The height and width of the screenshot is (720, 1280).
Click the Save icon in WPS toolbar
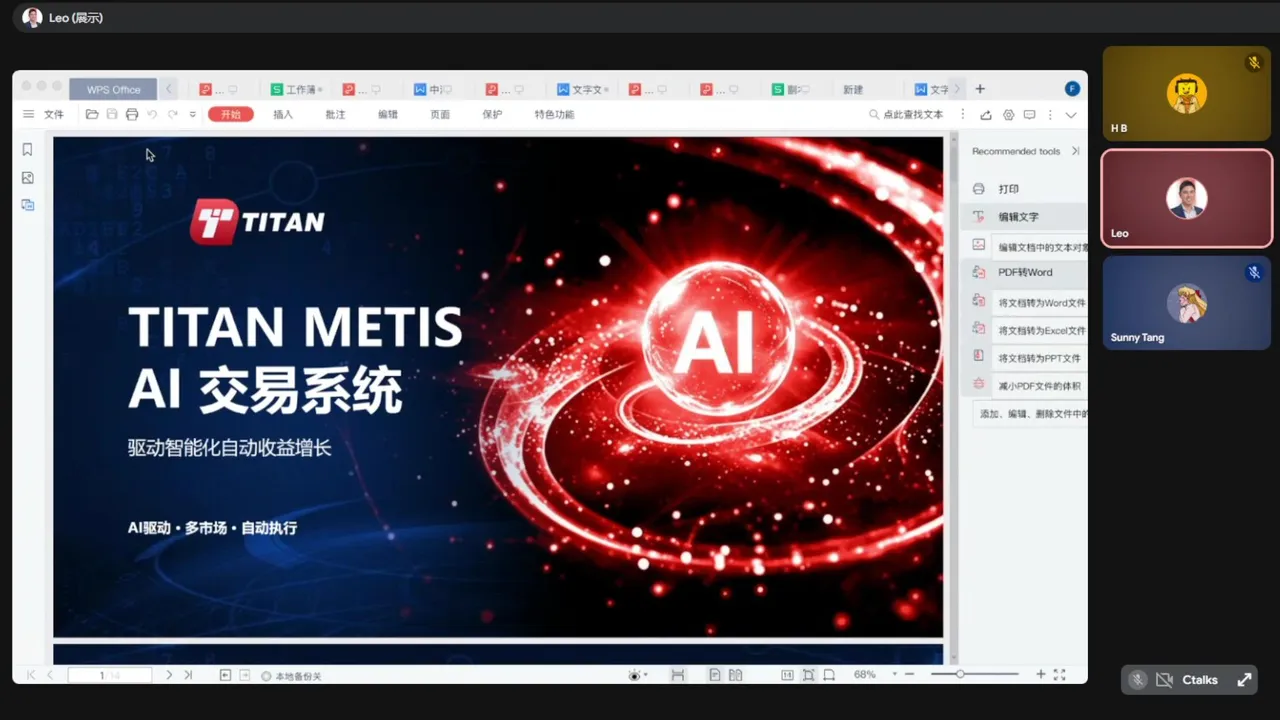click(x=112, y=115)
